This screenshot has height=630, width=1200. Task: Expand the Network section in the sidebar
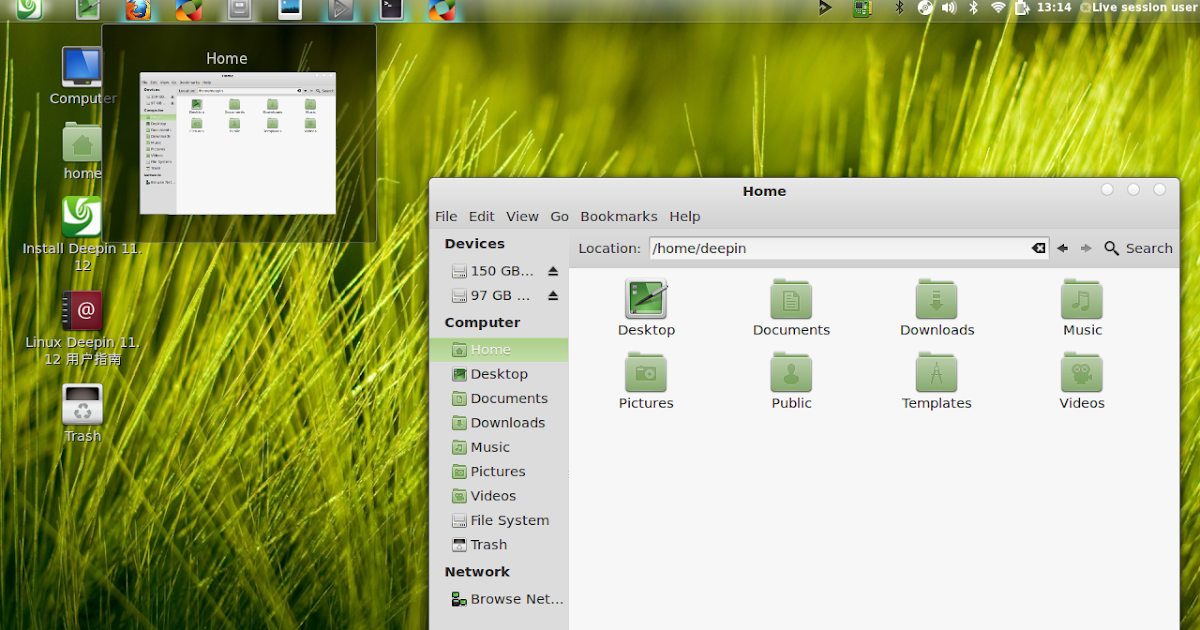[x=477, y=571]
